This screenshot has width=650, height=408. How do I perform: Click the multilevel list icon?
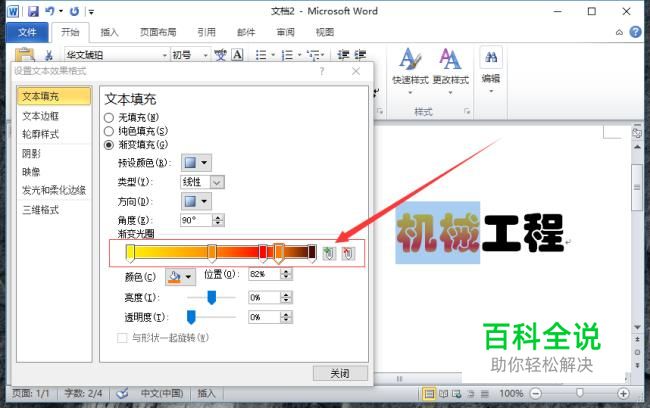pyautogui.click(x=313, y=55)
